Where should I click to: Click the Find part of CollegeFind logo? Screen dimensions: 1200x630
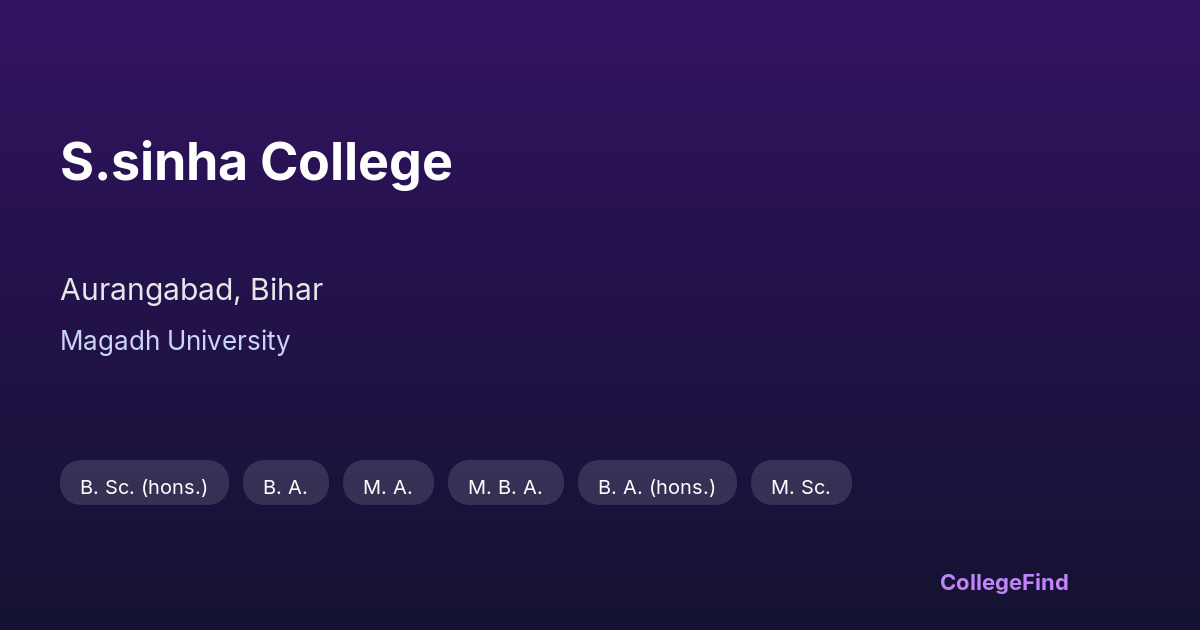[x=1043, y=582]
